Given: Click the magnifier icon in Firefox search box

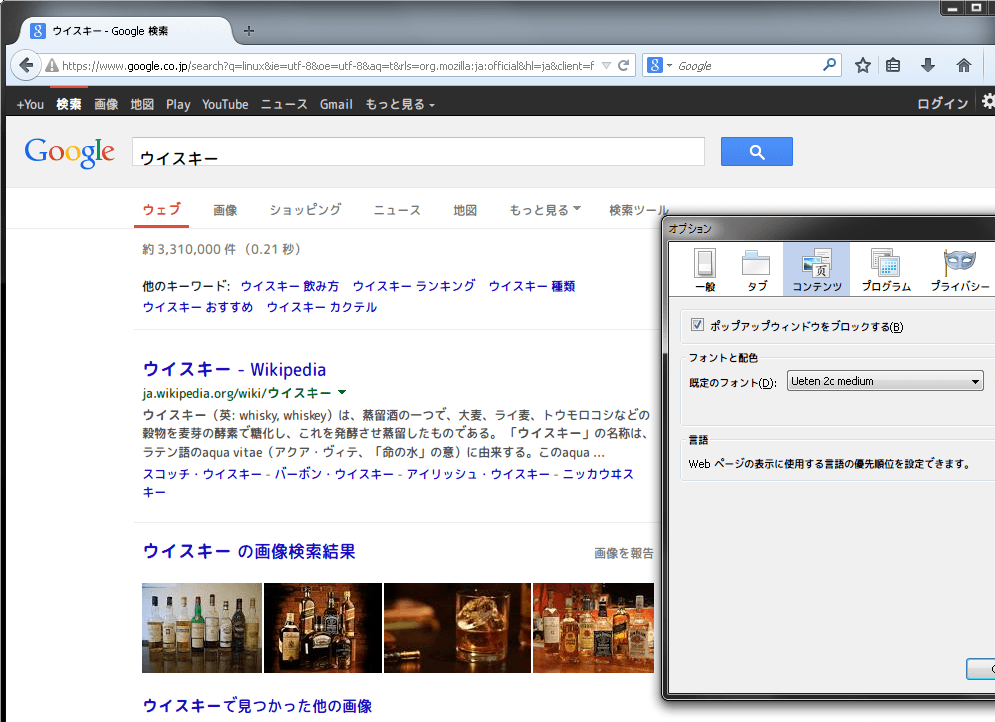Looking at the screenshot, I should click(x=829, y=65).
